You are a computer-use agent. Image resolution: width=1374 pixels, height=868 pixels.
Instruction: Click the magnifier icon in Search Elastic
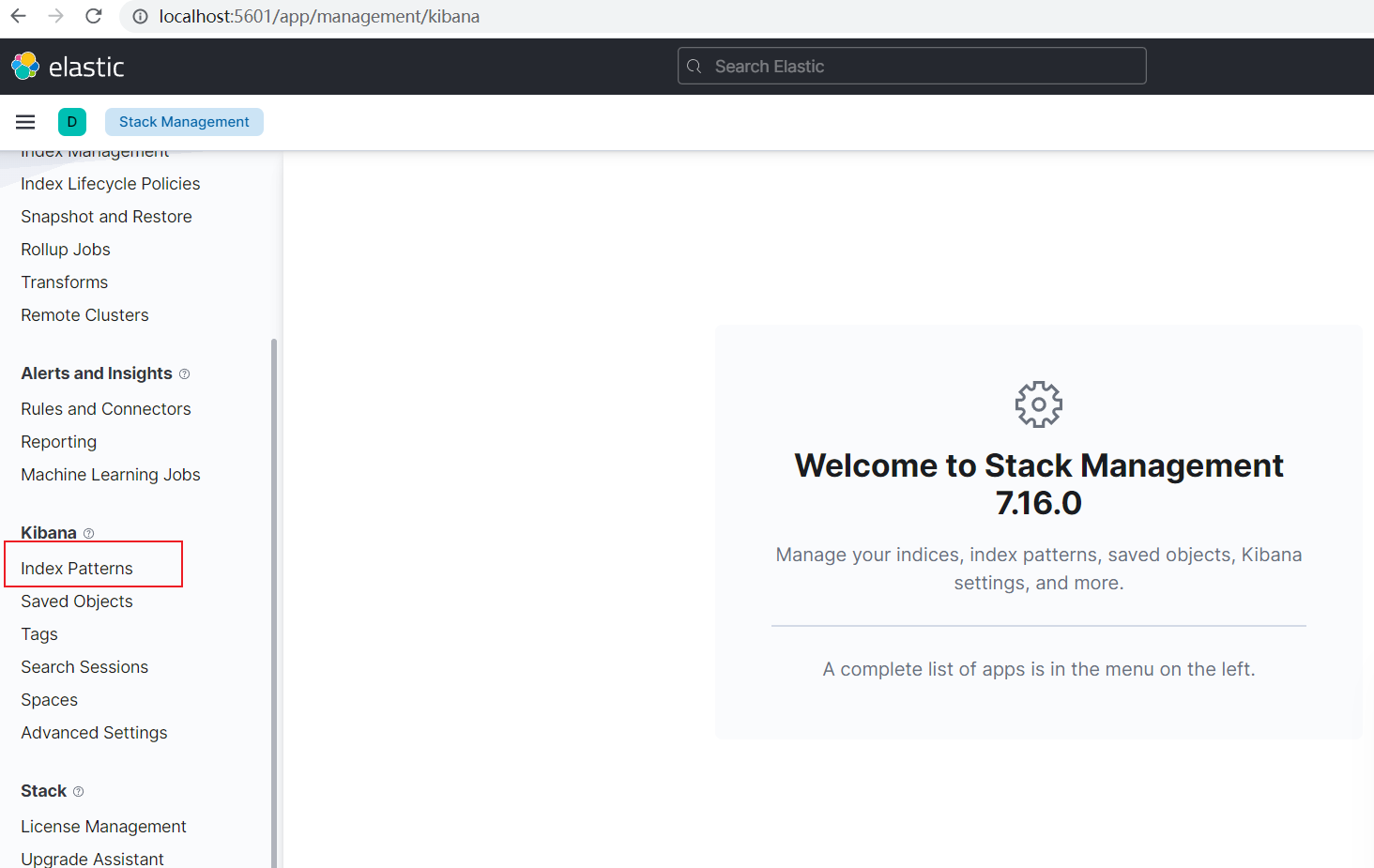point(695,66)
